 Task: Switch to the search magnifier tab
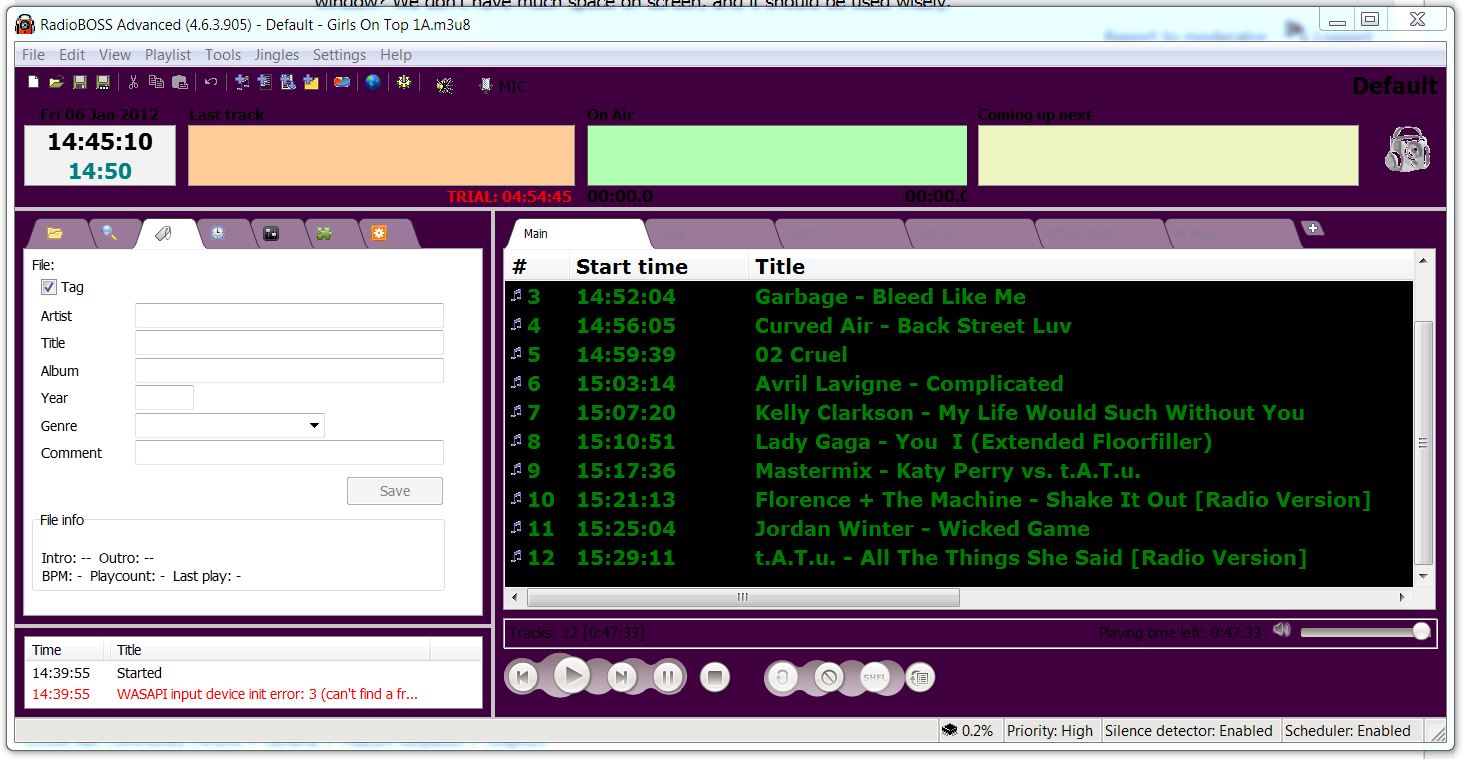(x=109, y=233)
